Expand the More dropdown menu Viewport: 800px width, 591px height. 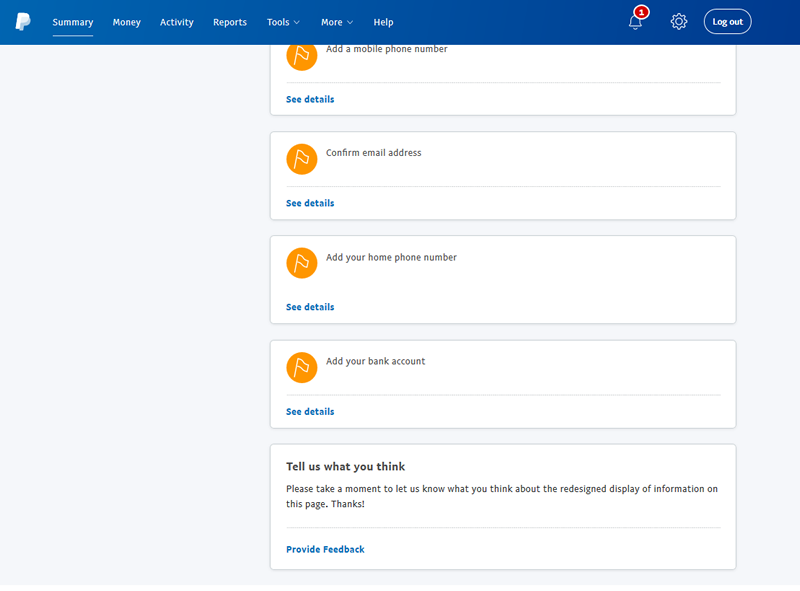337,22
